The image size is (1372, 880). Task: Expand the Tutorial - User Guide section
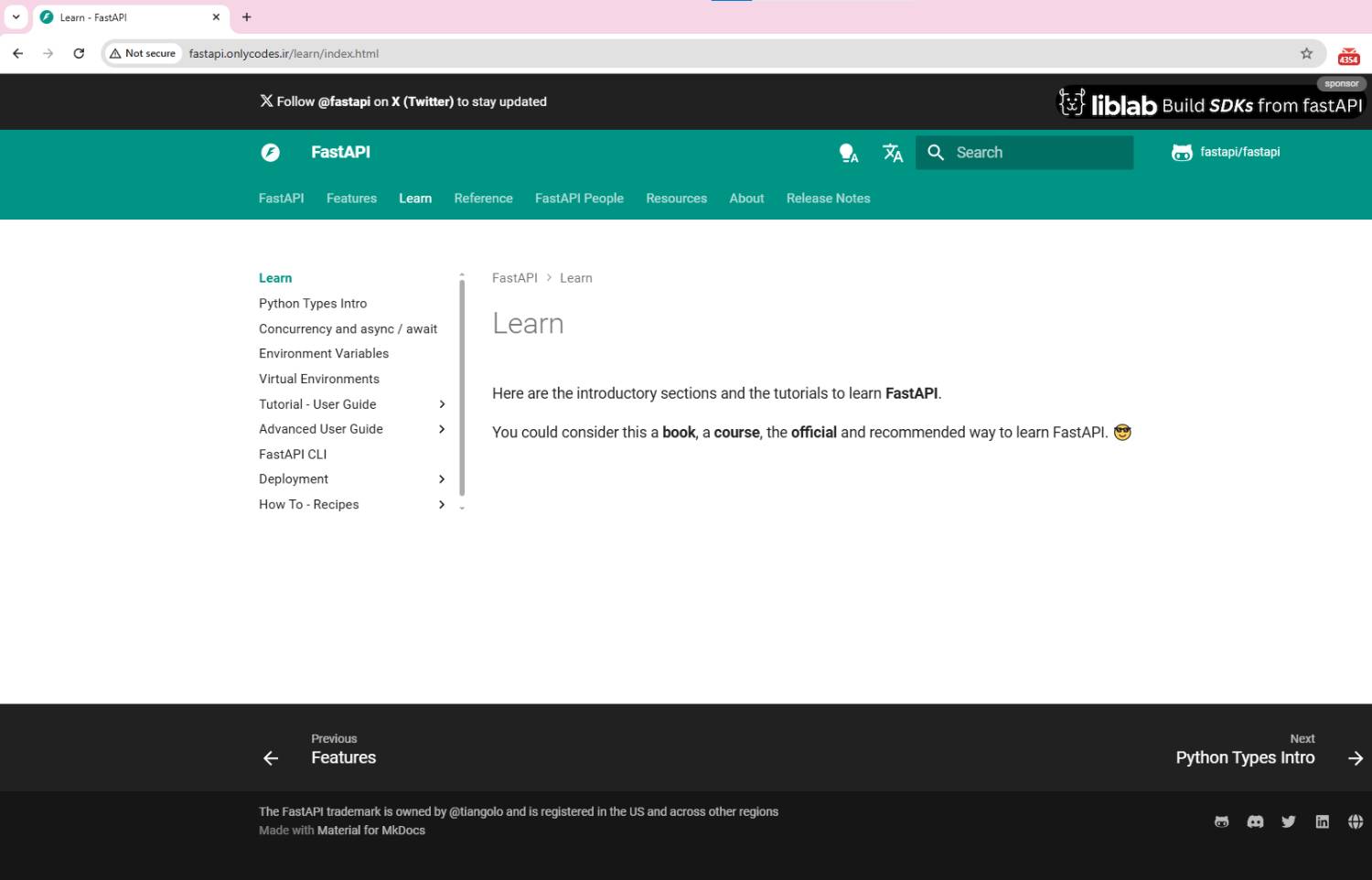coord(442,404)
